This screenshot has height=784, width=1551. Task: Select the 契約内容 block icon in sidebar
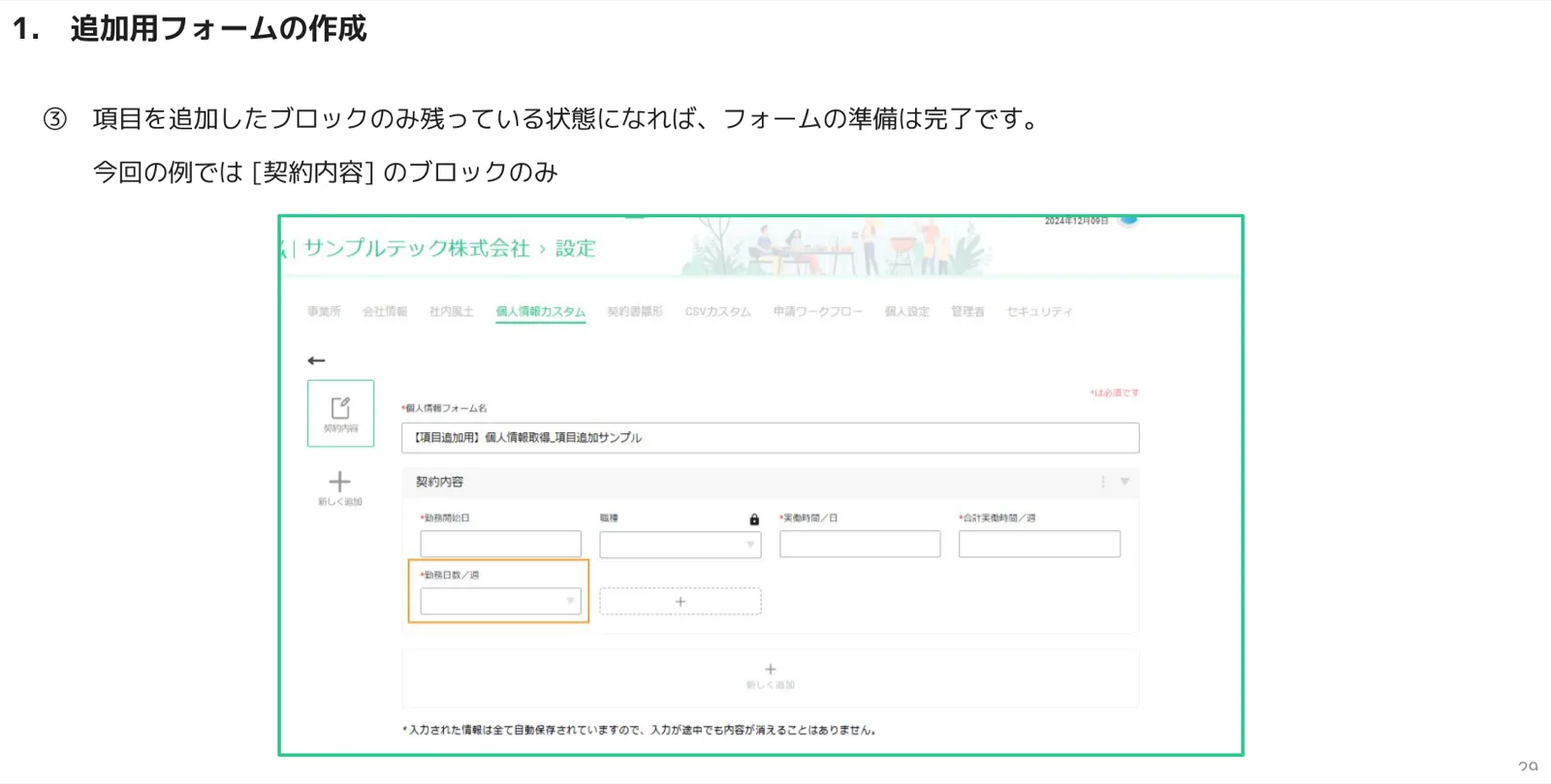(x=340, y=414)
